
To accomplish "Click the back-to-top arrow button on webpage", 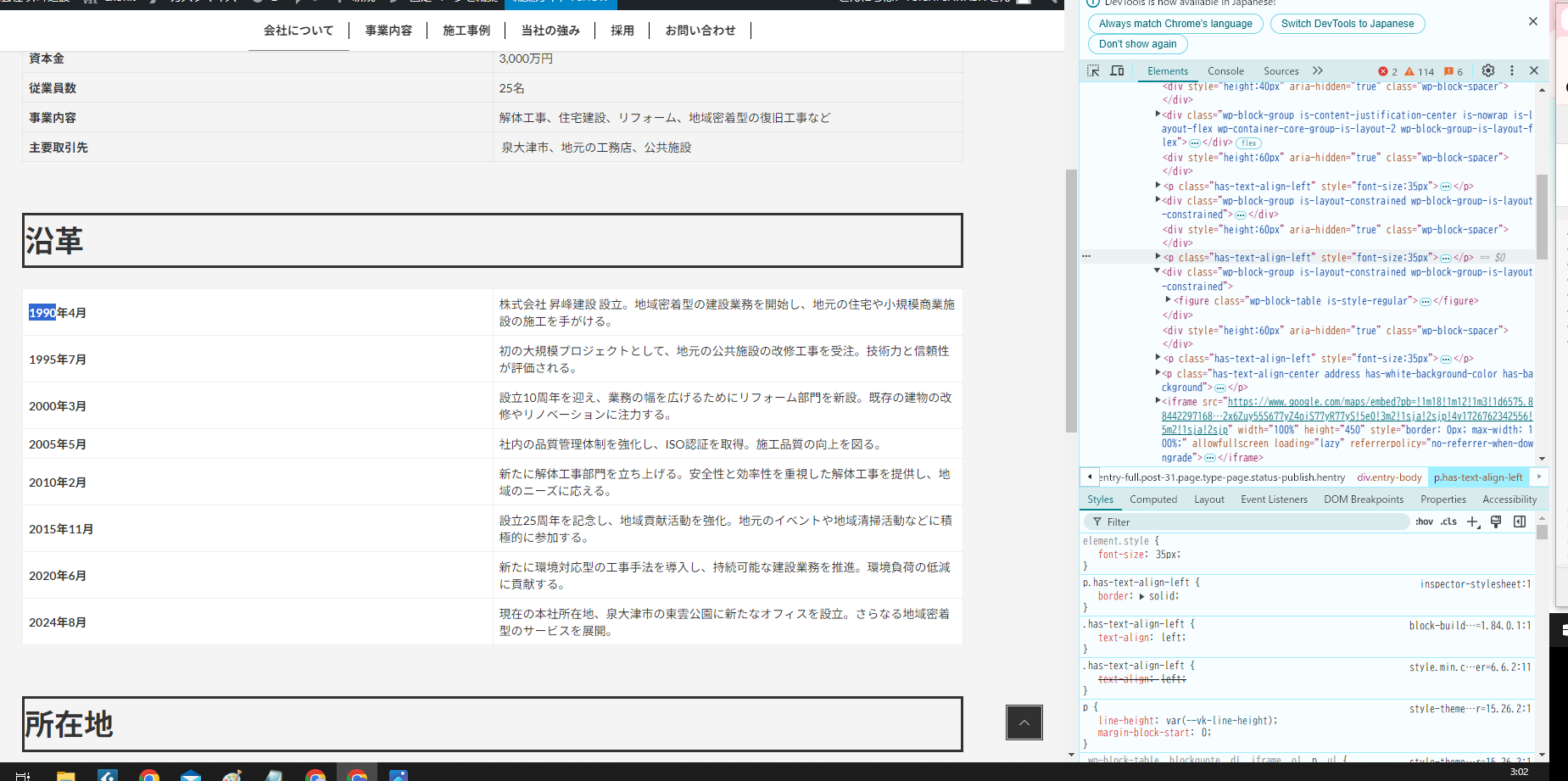I will click(x=1024, y=722).
